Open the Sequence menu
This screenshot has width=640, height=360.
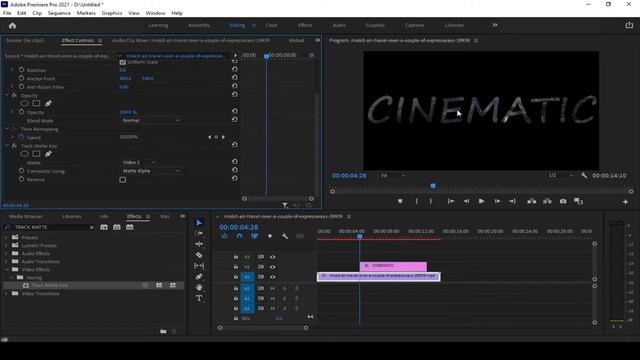(59, 13)
